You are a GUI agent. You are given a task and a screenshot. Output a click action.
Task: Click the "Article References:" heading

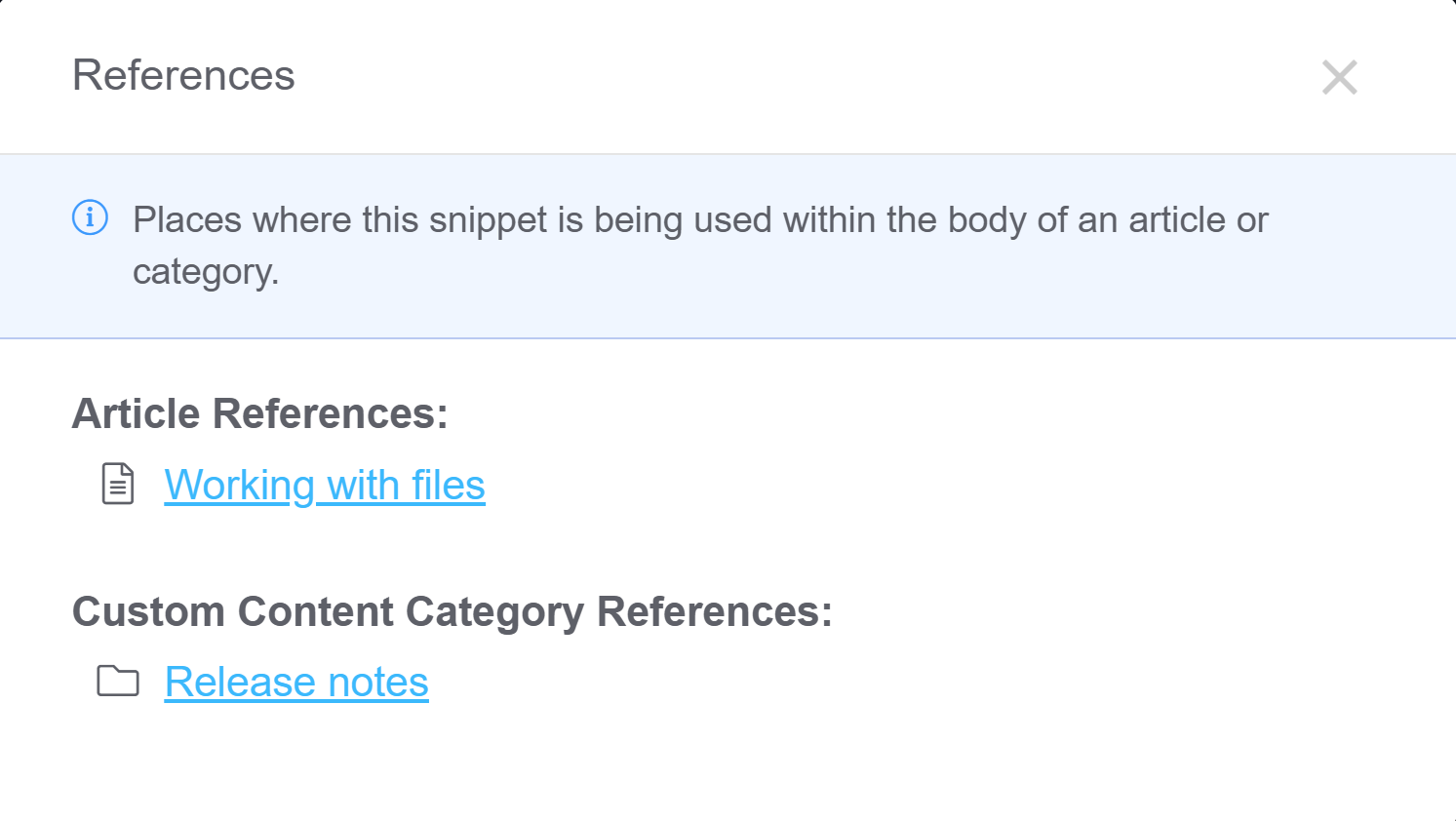(x=259, y=413)
